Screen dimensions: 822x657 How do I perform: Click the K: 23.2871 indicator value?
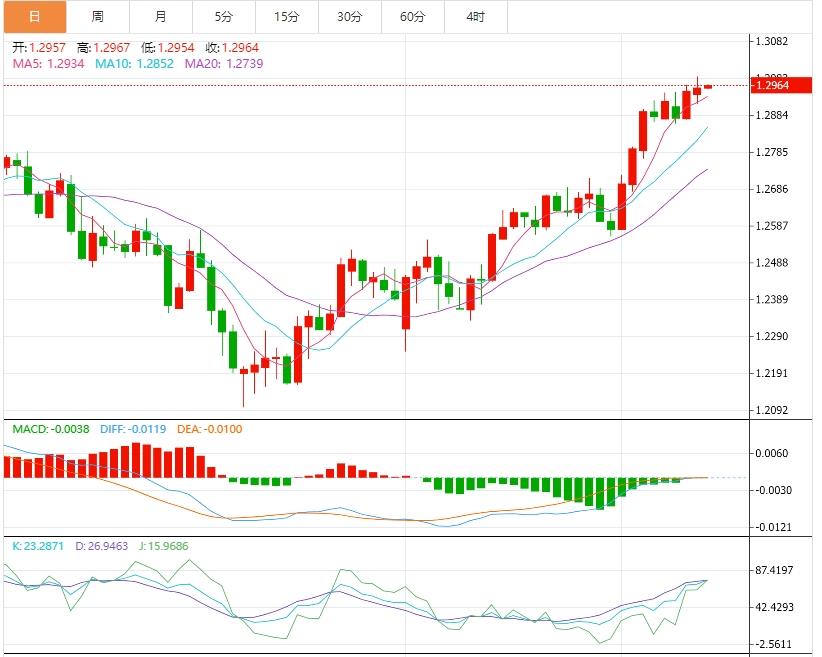coord(38,546)
